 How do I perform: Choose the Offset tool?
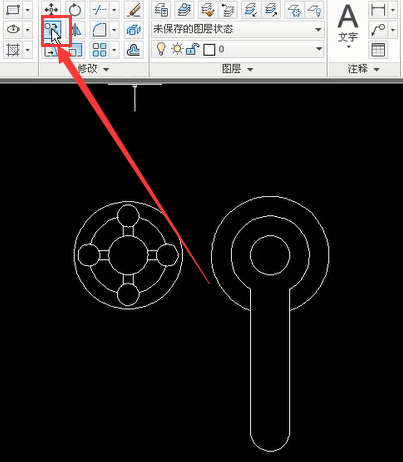pos(134,50)
